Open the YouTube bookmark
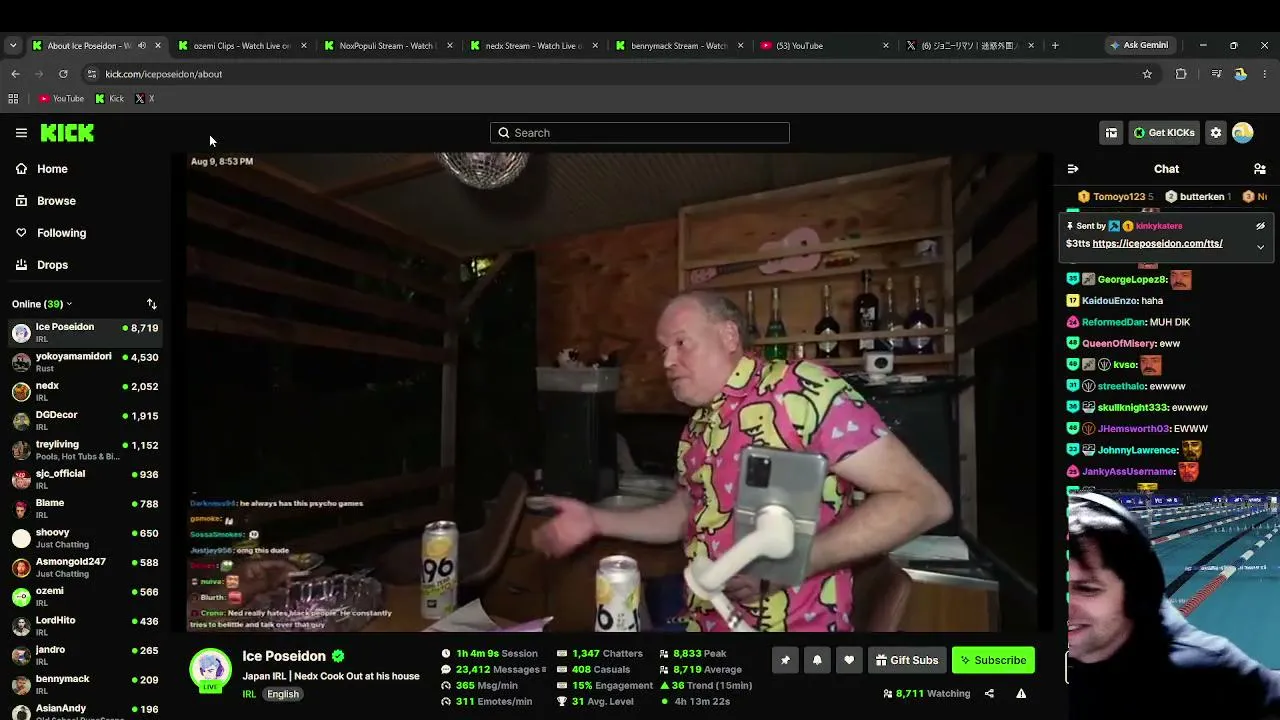This screenshot has height=720, width=1280. click(61, 98)
